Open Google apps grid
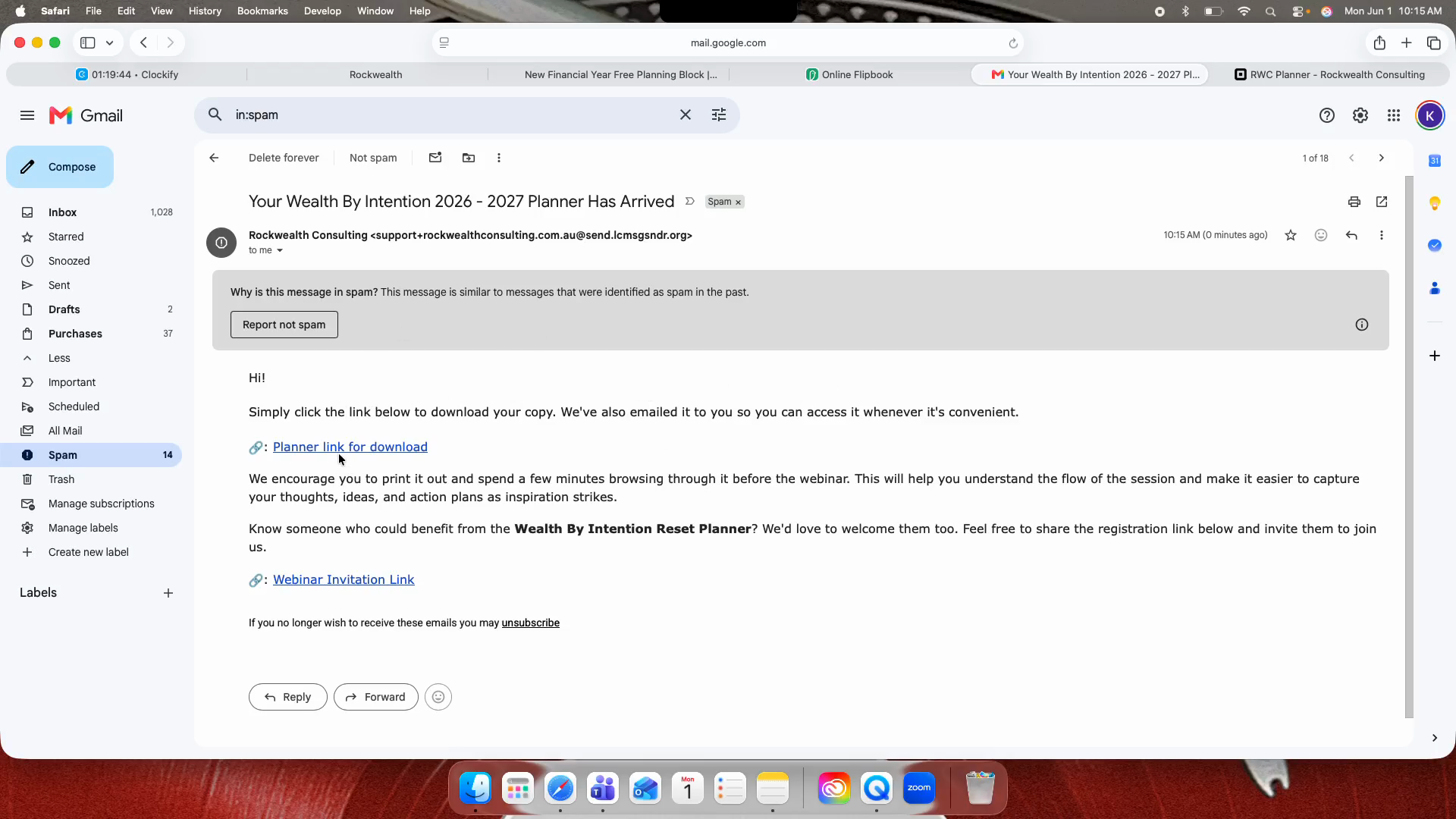The width and height of the screenshot is (1456, 819). point(1393,115)
